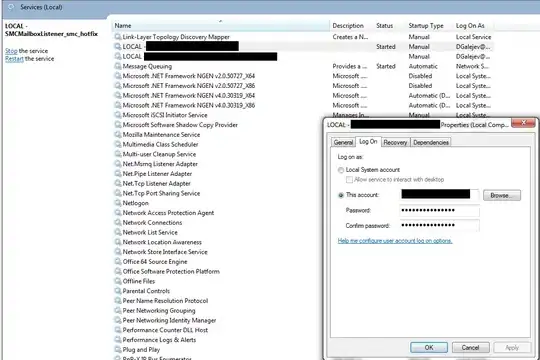Select the Parental Controls service icon
This screenshot has width=540, height=360.
(118, 291)
